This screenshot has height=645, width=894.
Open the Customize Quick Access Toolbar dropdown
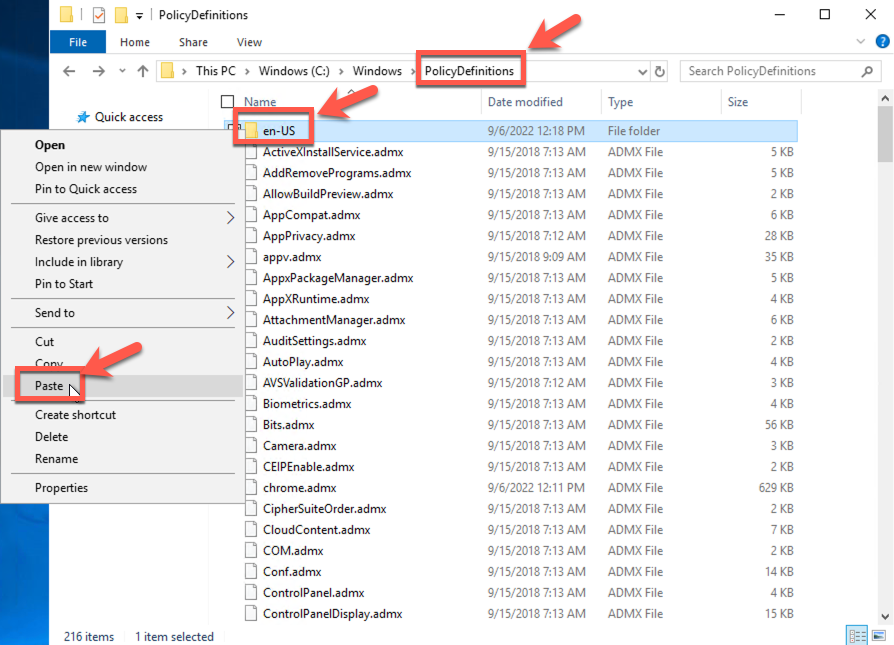click(x=139, y=15)
